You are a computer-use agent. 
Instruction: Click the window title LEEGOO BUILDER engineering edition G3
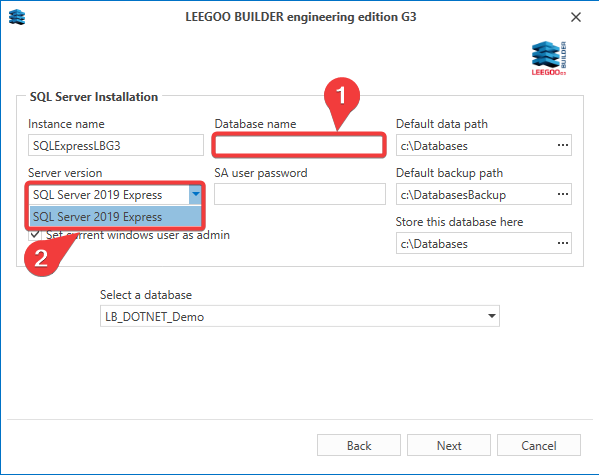pos(301,17)
